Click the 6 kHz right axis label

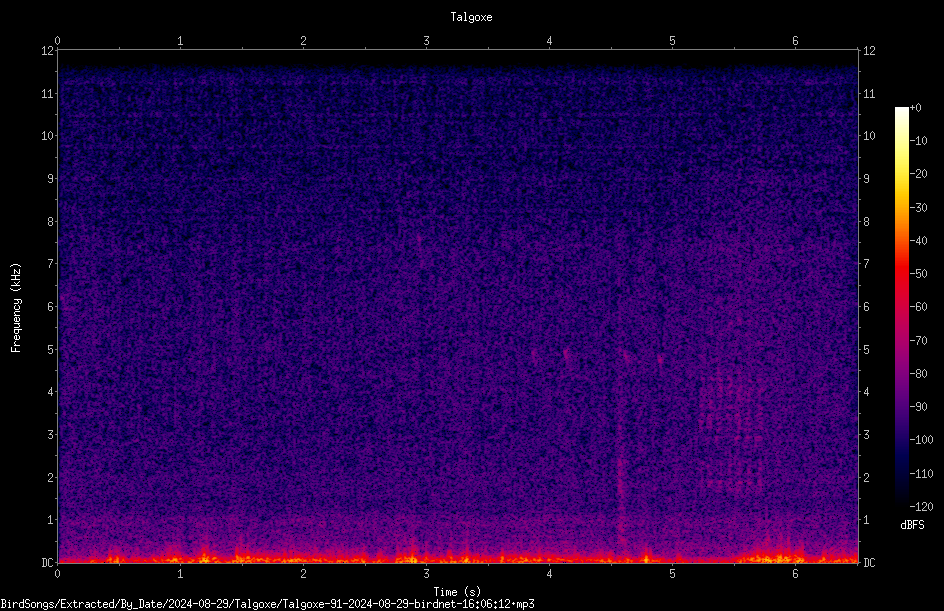866,306
